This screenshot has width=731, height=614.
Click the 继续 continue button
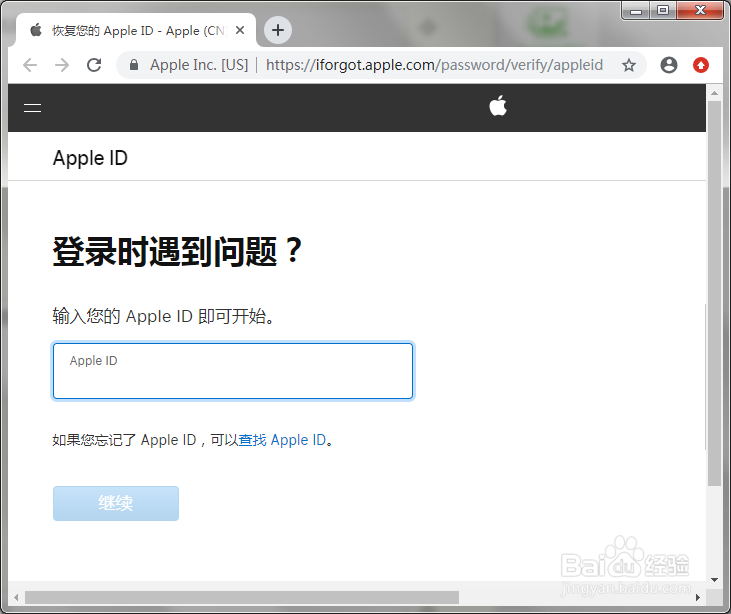tap(116, 504)
